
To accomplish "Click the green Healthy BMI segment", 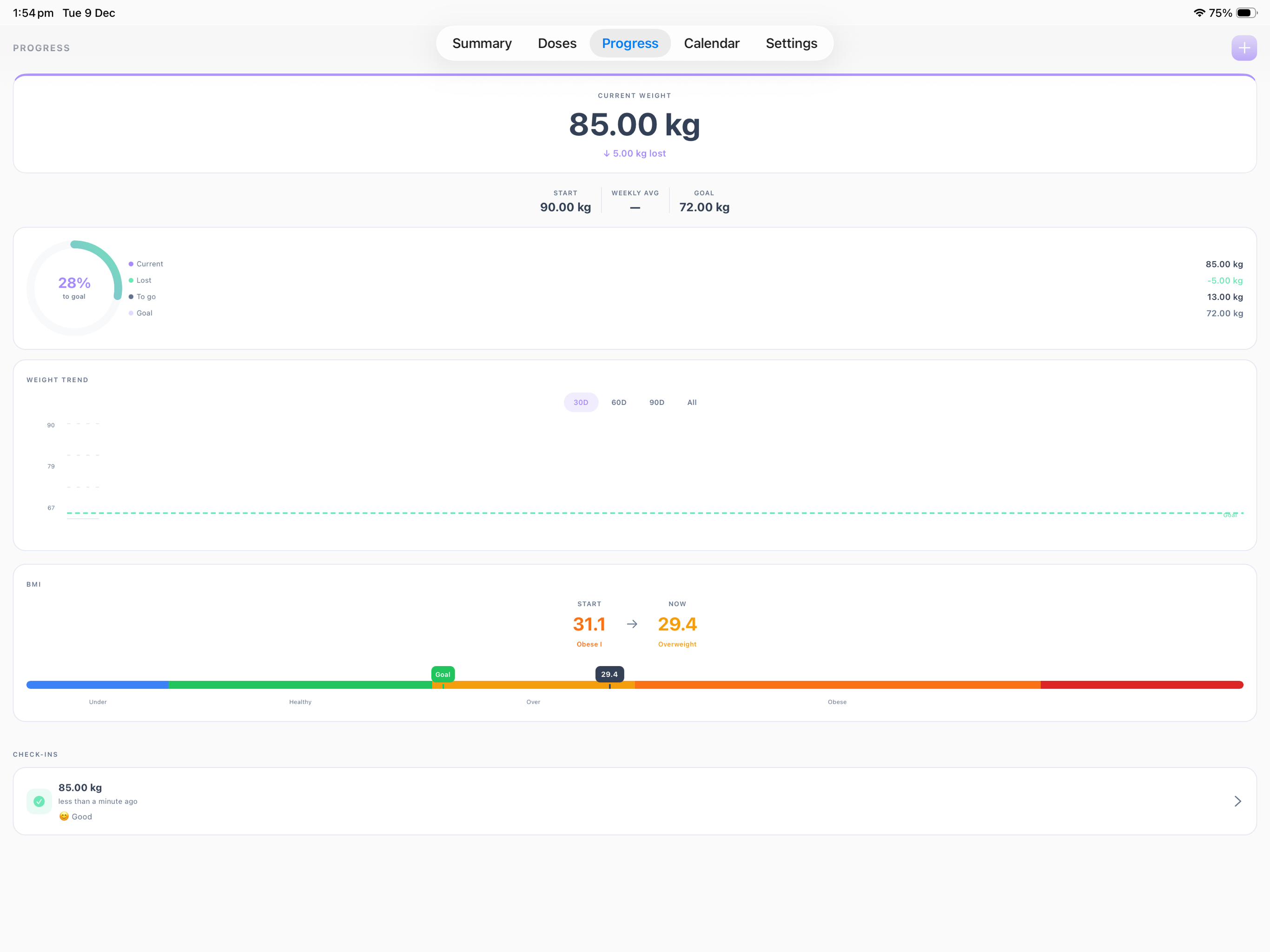I will (x=300, y=685).
